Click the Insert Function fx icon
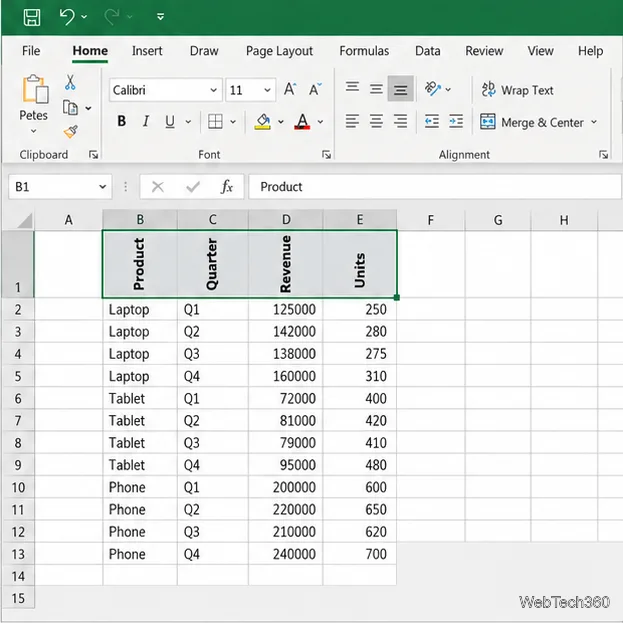The width and height of the screenshot is (623, 623). pos(227,187)
